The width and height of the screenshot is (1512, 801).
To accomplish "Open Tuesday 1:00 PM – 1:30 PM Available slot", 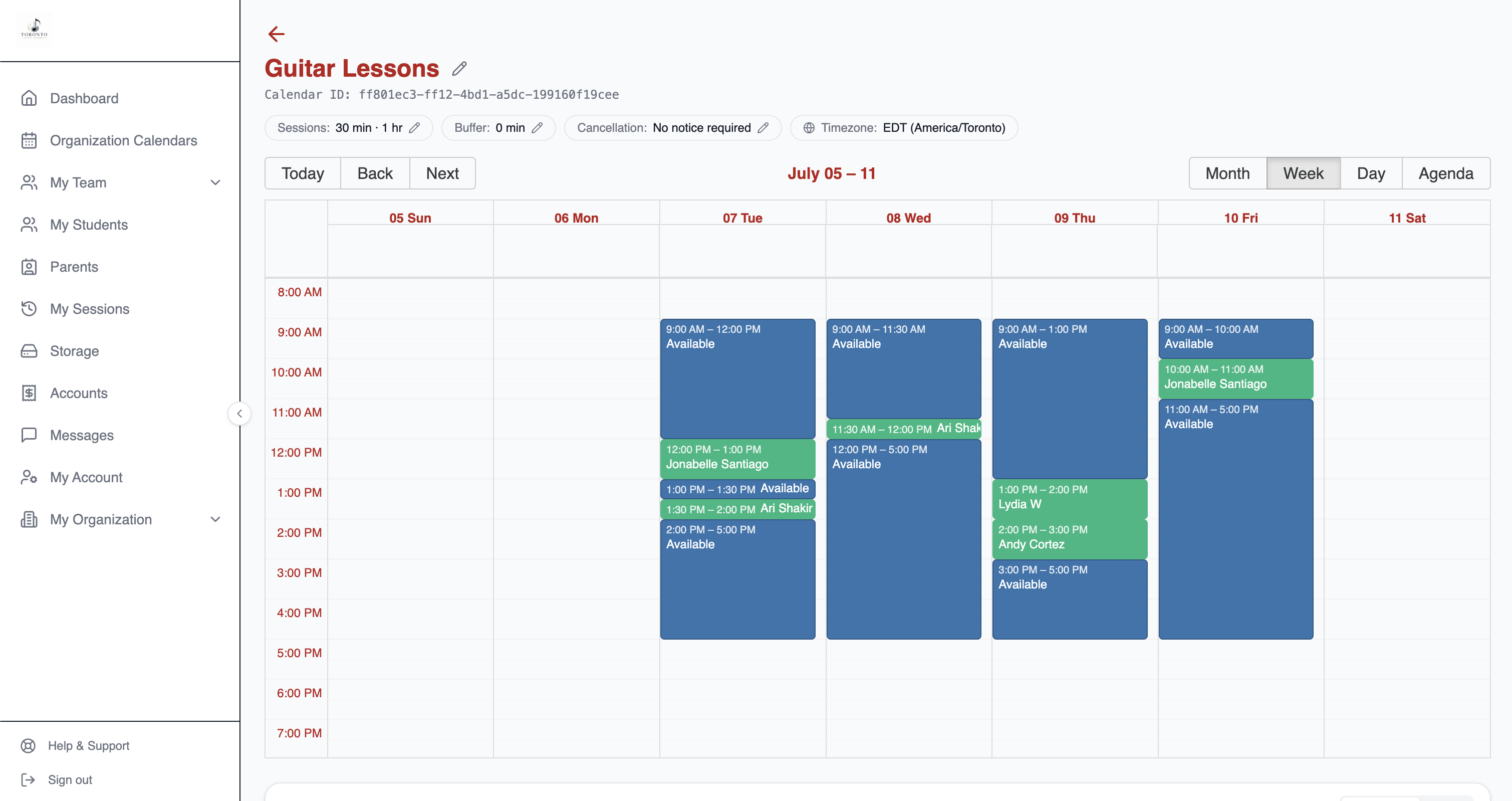I will pos(737,489).
